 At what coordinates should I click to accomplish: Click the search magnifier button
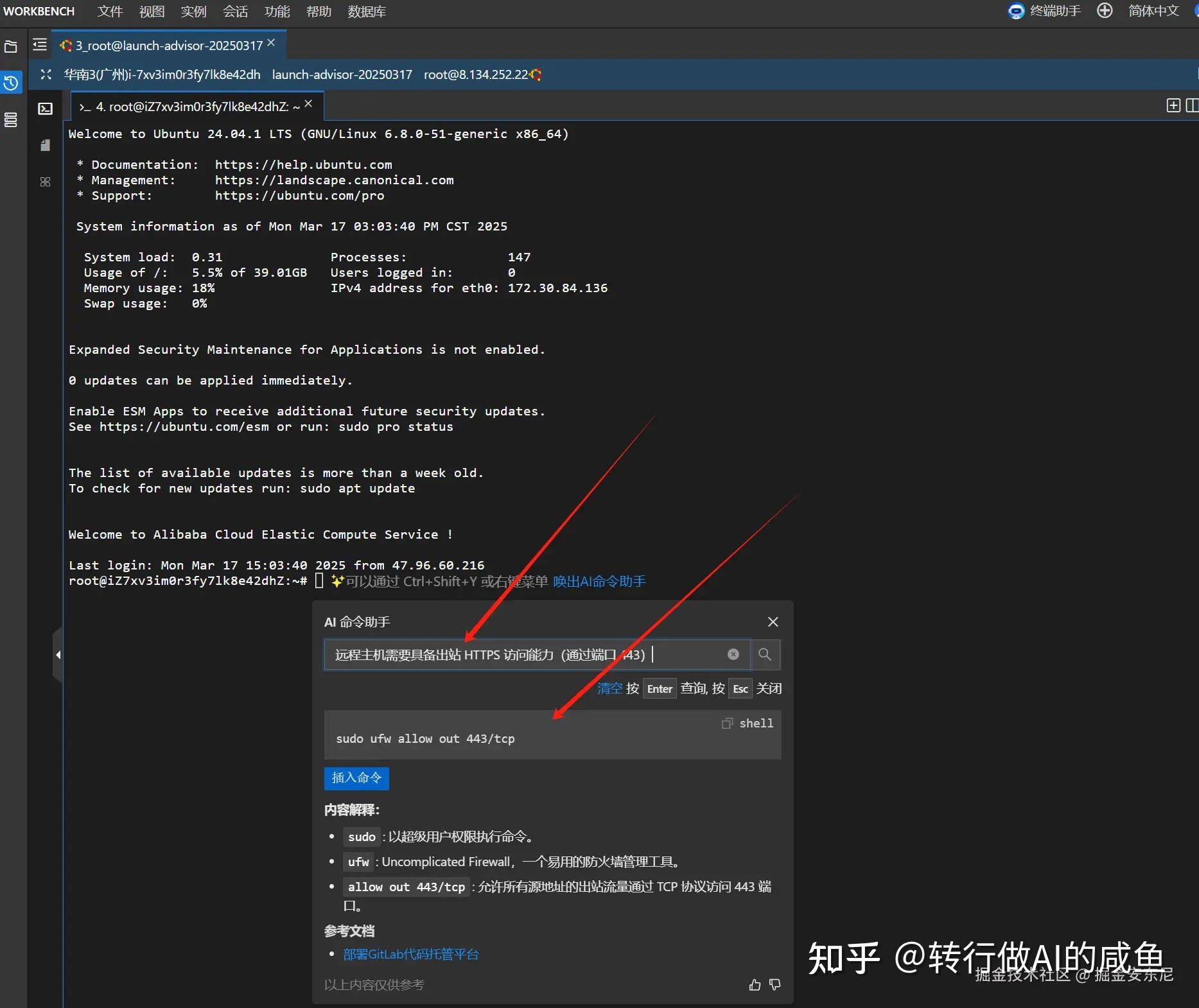coord(765,654)
